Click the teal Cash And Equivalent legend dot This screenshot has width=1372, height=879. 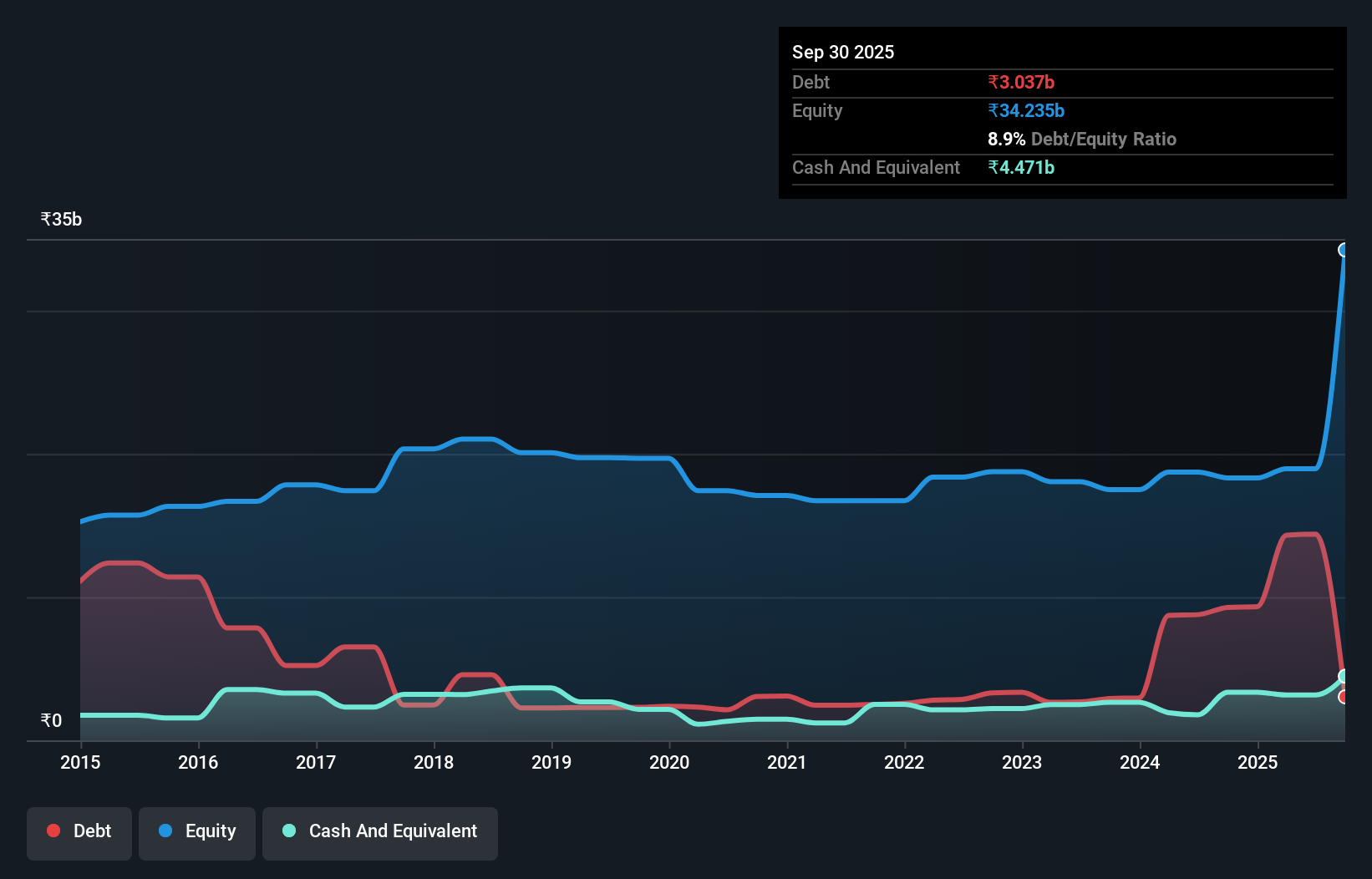288,831
